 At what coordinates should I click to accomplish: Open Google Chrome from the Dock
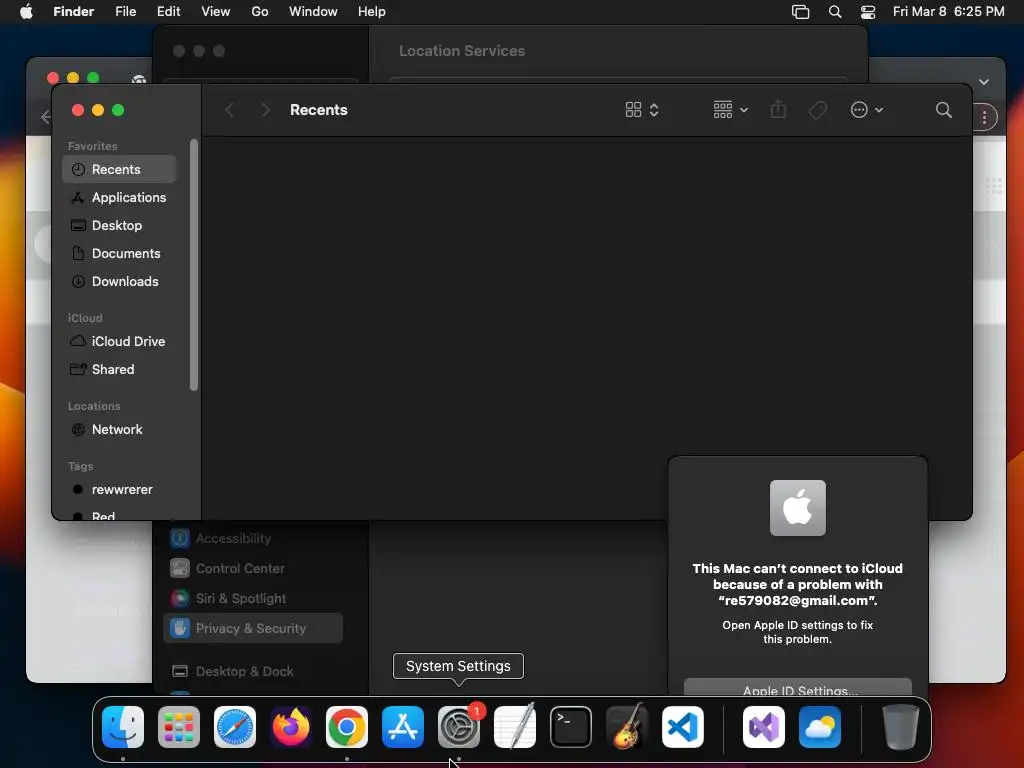click(347, 727)
